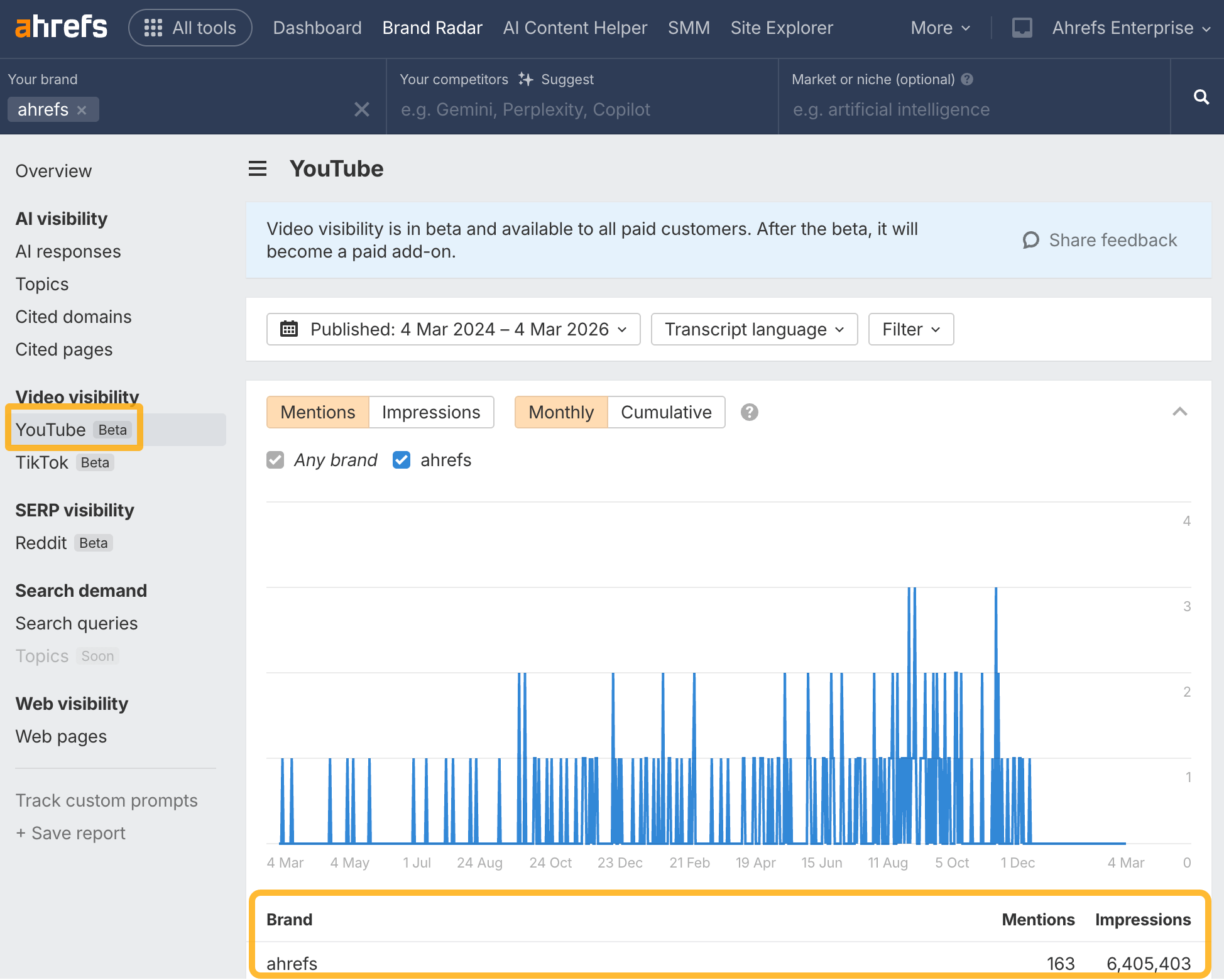Image resolution: width=1224 pixels, height=980 pixels.
Task: Switch chart view to Impressions
Action: [431, 412]
